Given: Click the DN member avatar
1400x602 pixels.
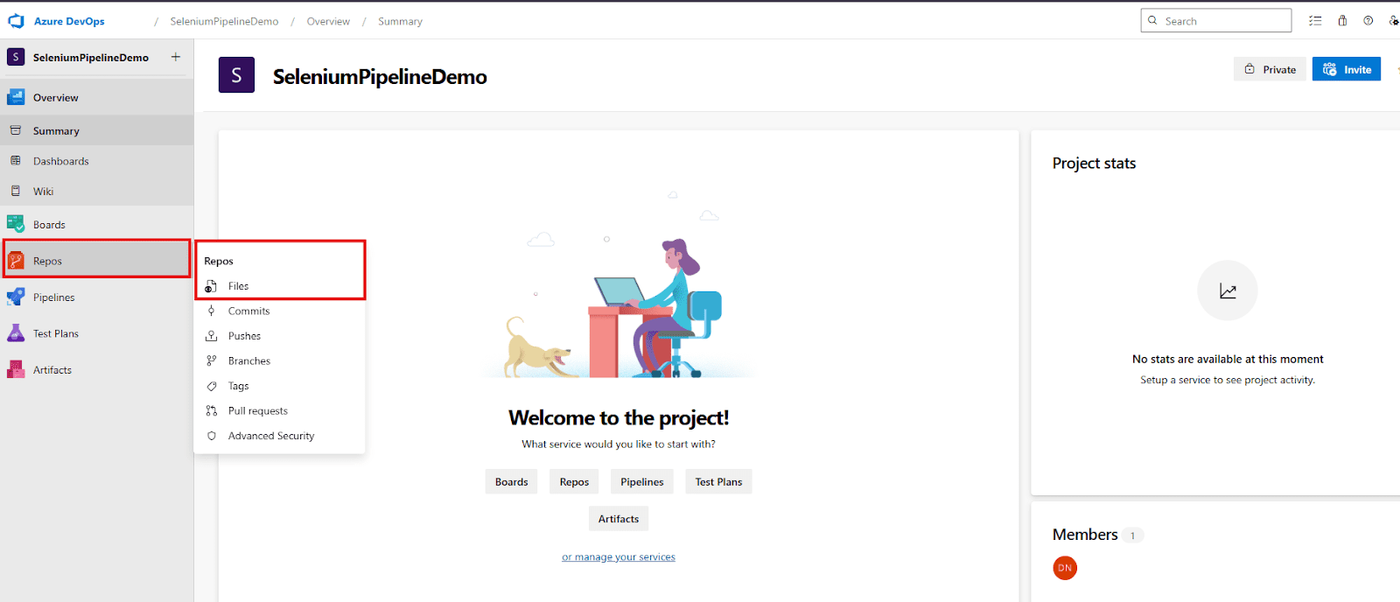Looking at the screenshot, I should tap(1065, 568).
